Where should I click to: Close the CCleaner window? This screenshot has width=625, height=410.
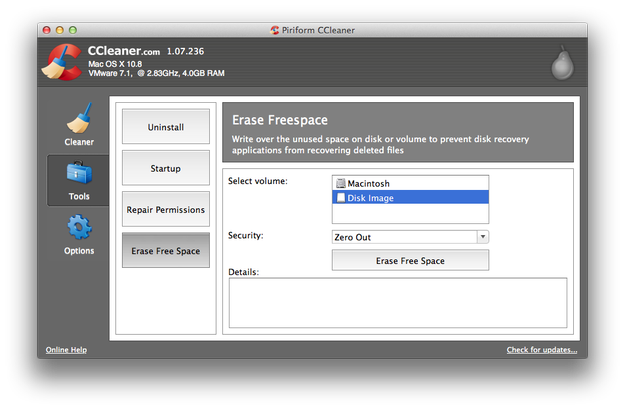[x=47, y=30]
